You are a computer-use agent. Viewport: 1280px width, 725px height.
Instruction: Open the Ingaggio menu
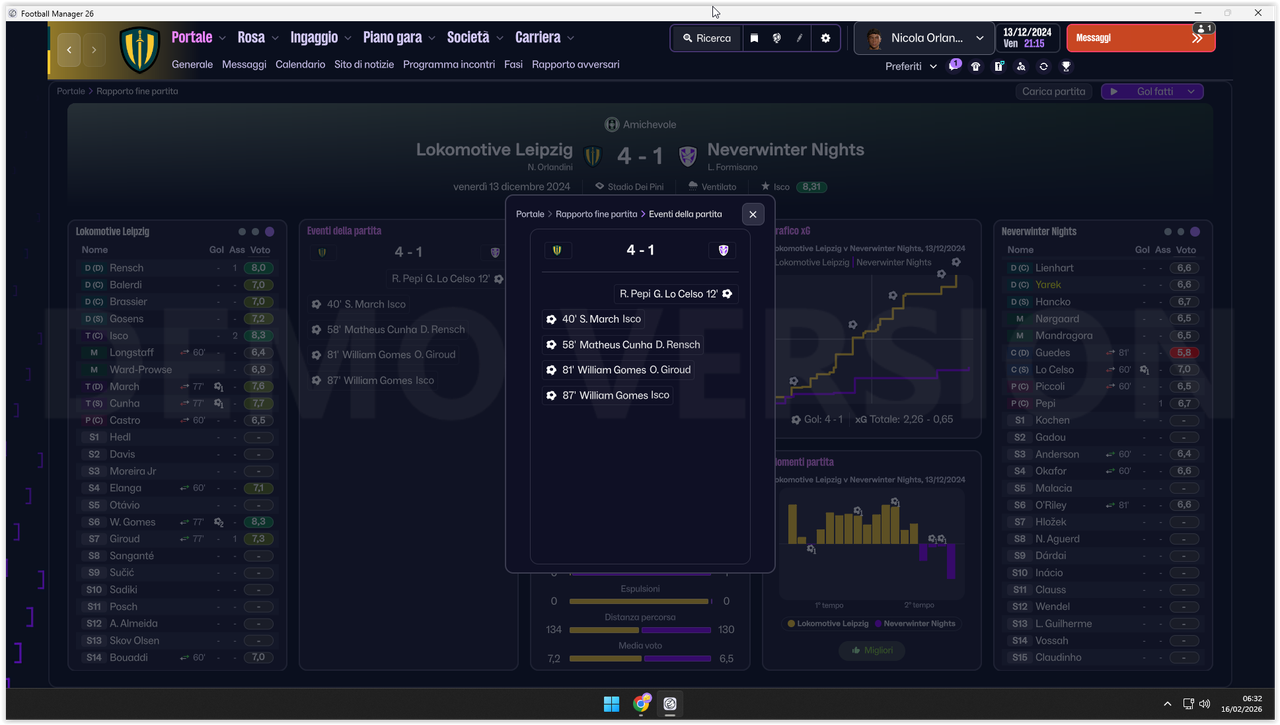pos(314,37)
